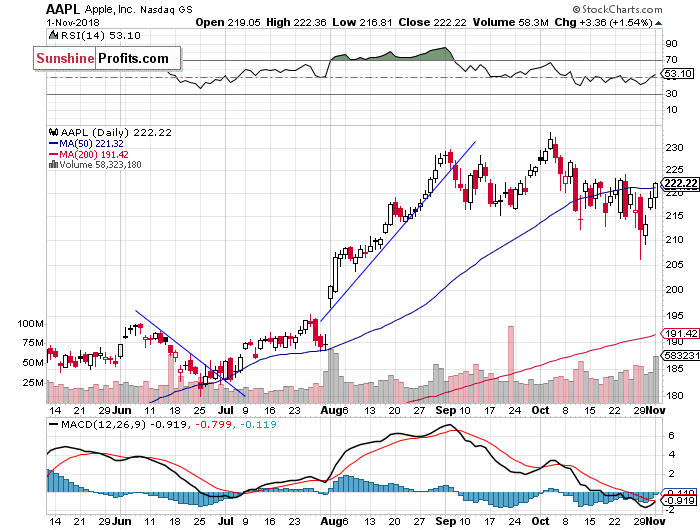Click Jun on the main chart date axis
This screenshot has height=530, width=700.
(x=121, y=410)
